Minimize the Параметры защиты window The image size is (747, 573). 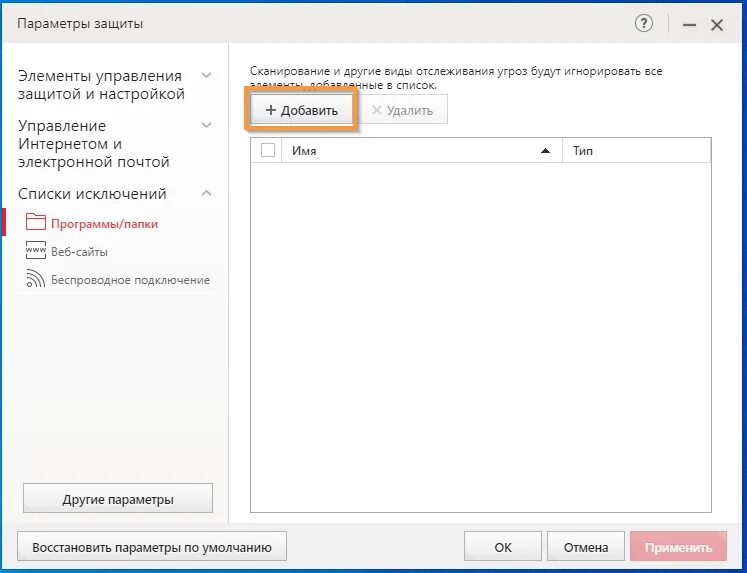(689, 25)
